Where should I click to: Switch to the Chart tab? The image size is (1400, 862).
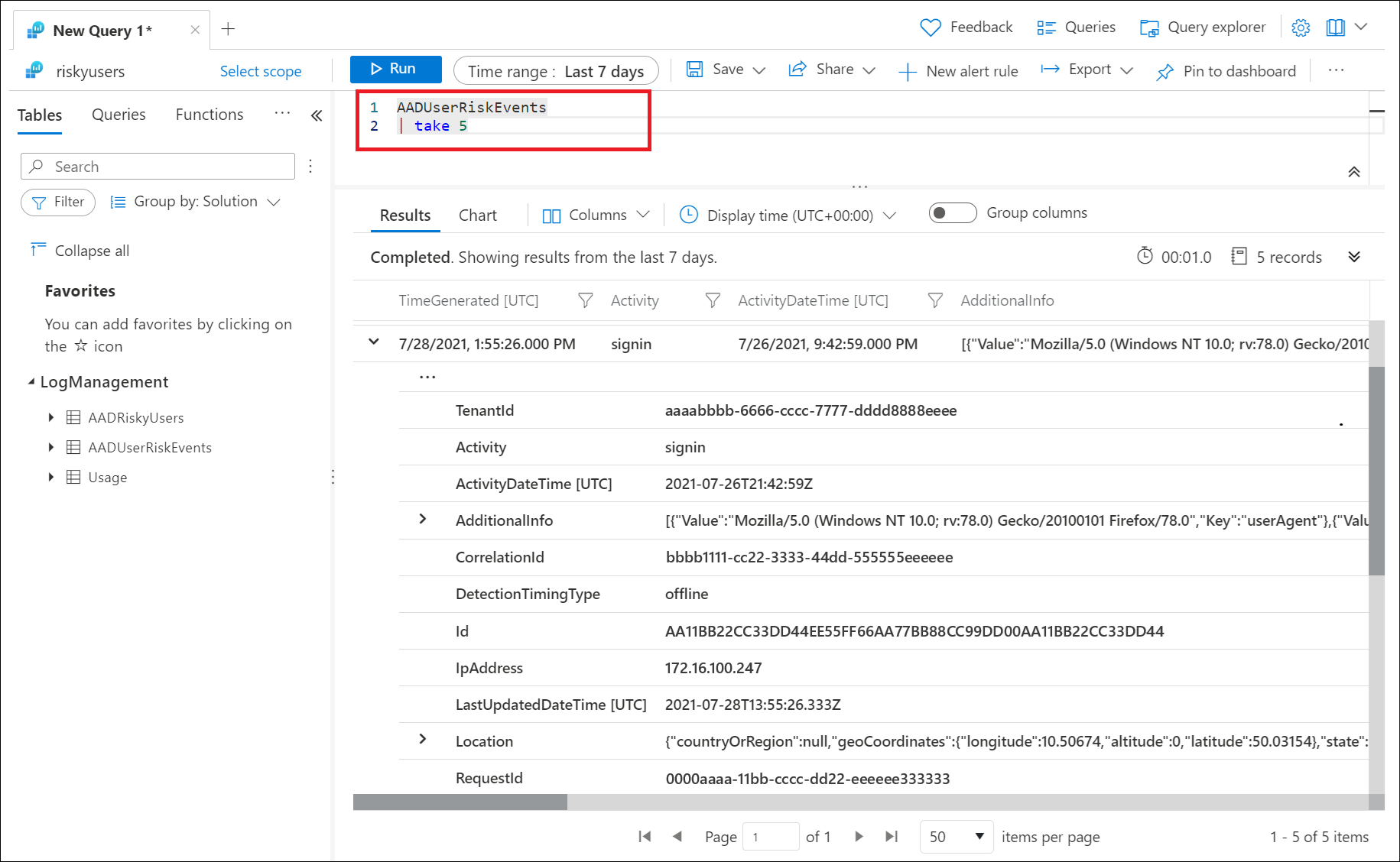tap(477, 215)
